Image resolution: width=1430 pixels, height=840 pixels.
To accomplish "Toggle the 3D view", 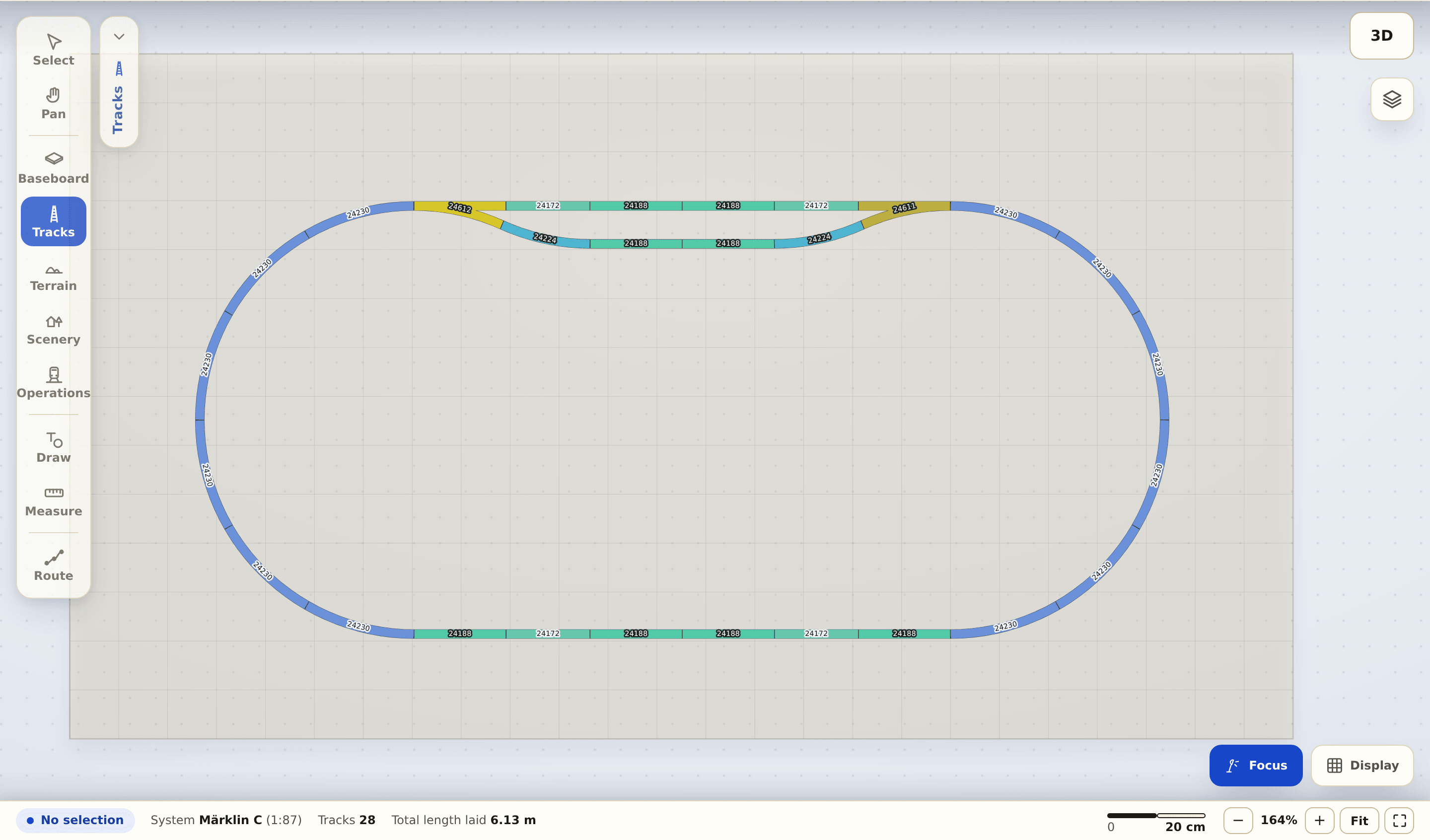I will coord(1381,36).
